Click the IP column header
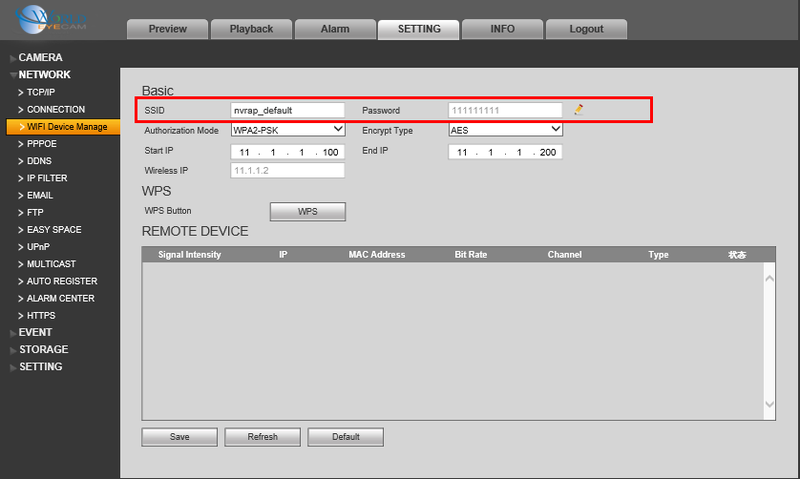Viewport: 800px width, 479px height. [283, 255]
